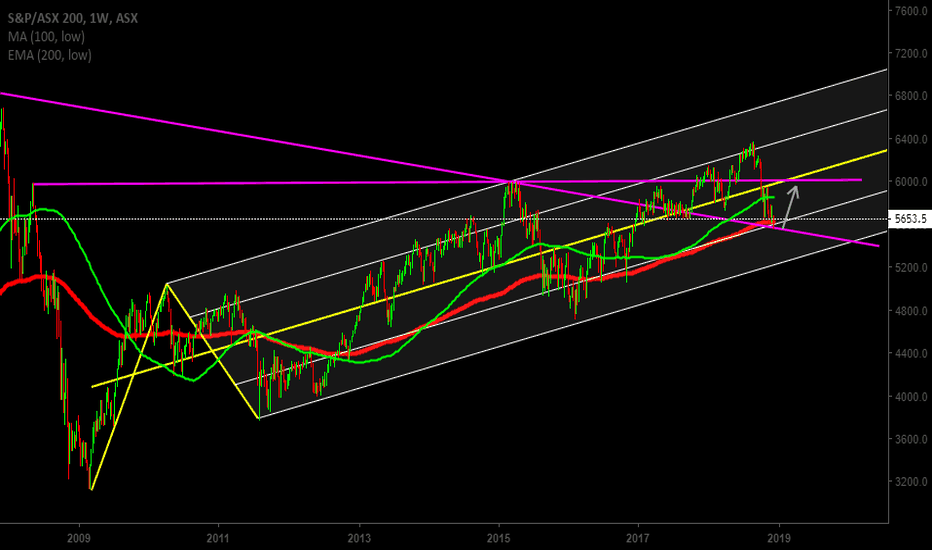Click the 6000.0 price axis label
The image size is (932, 550).
tap(911, 182)
